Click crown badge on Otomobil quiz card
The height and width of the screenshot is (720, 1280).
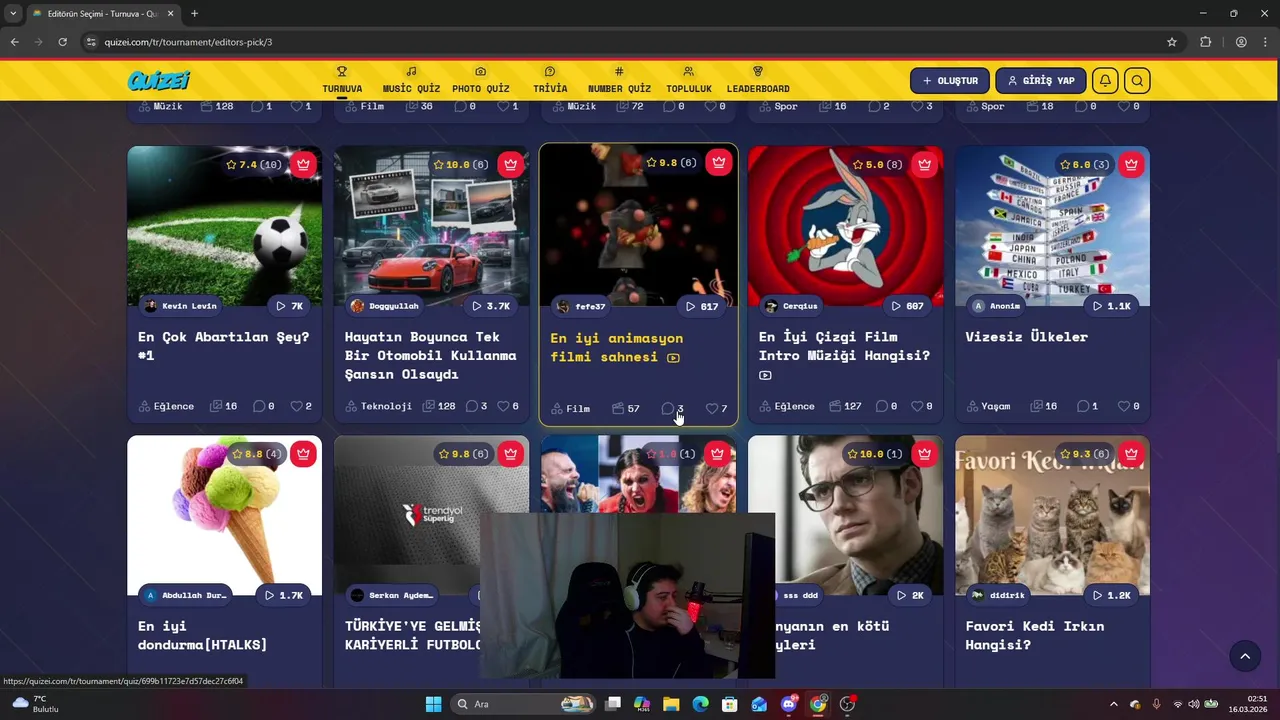511,164
